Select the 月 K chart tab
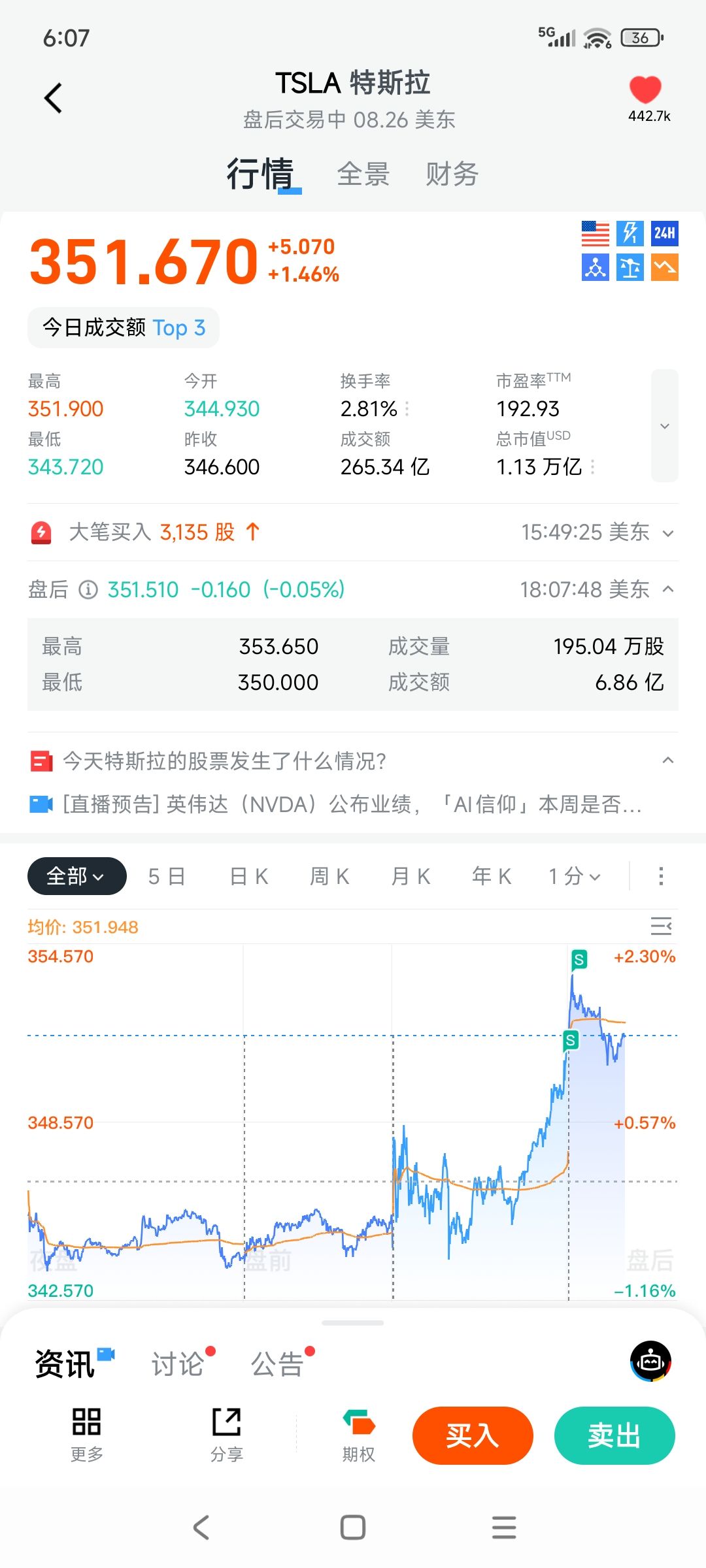 [x=411, y=876]
